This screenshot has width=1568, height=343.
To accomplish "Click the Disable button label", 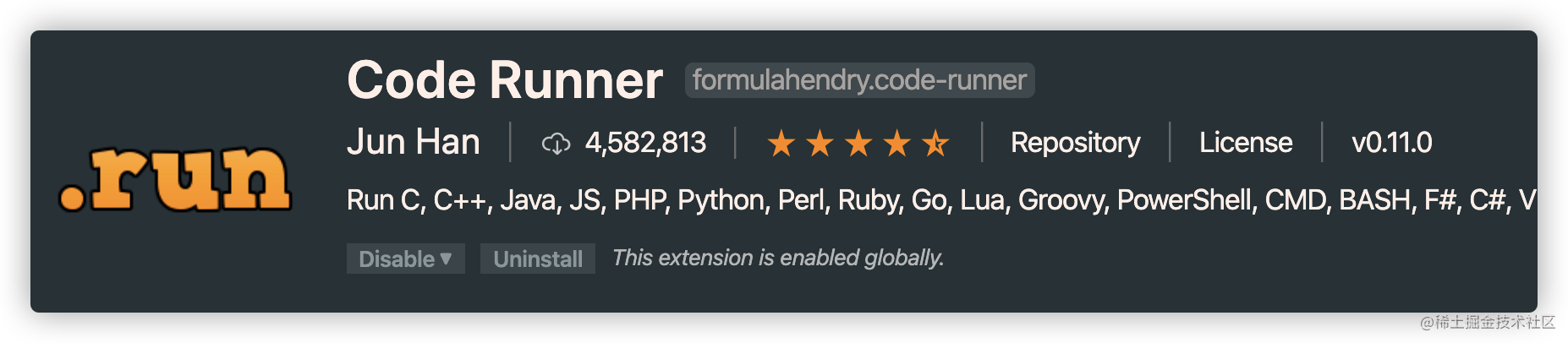I will pyautogui.click(x=397, y=259).
